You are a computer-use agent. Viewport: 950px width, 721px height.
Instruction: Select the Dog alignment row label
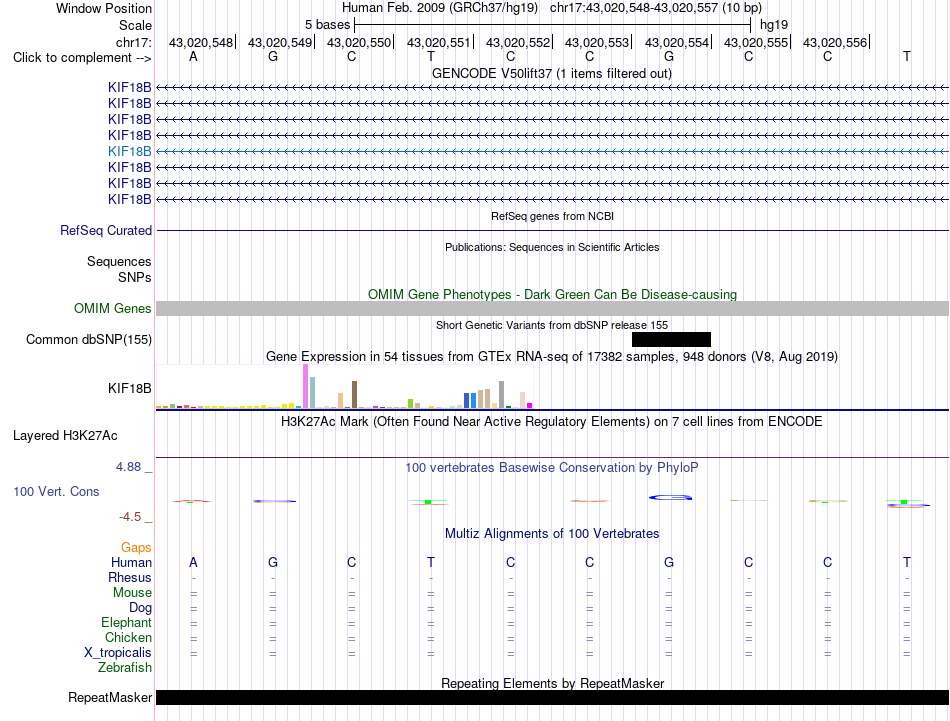point(140,608)
